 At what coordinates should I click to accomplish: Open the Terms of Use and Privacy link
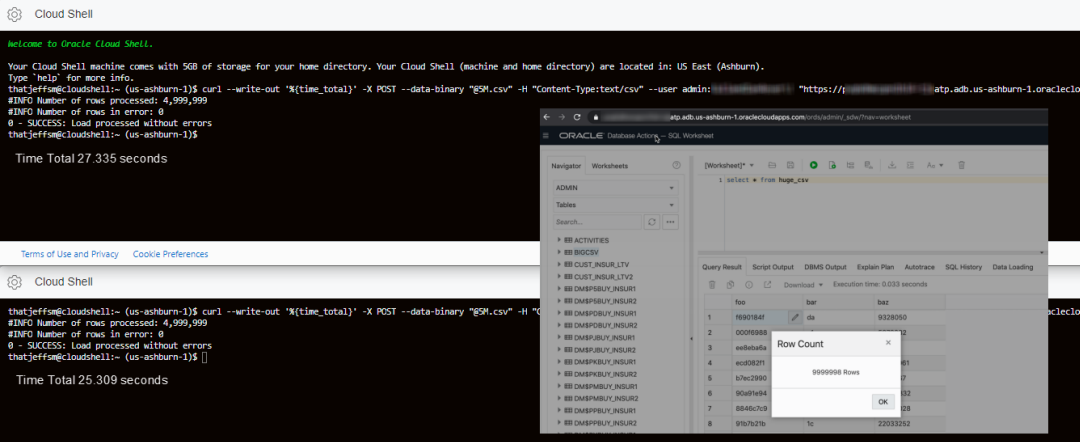point(70,254)
